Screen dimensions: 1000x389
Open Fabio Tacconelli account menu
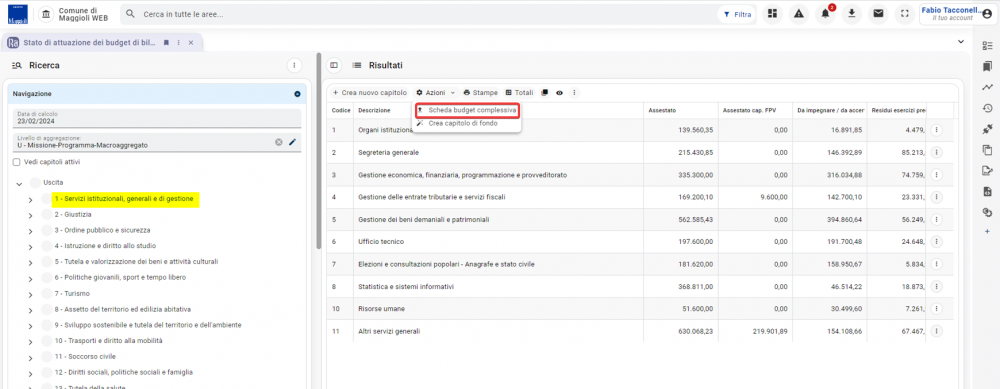(957, 14)
